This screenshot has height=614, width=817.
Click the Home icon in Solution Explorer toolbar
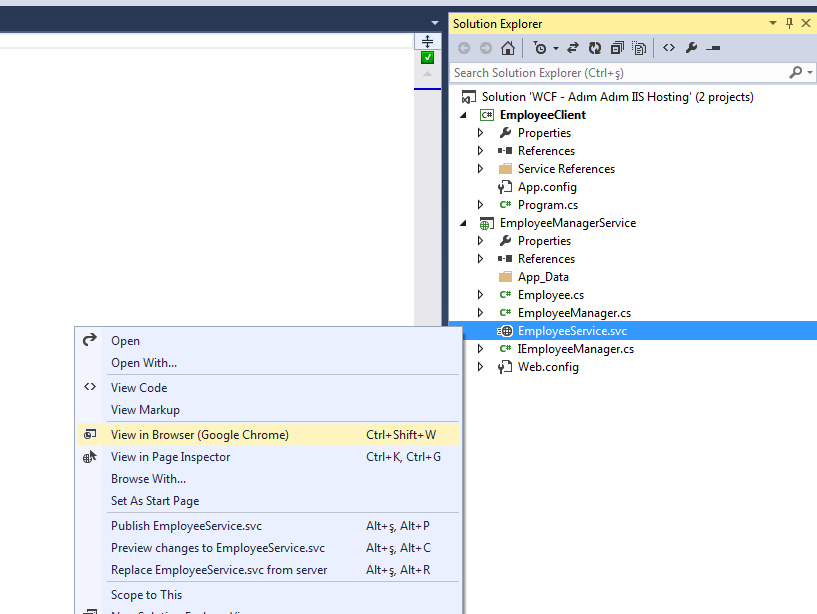(507, 48)
